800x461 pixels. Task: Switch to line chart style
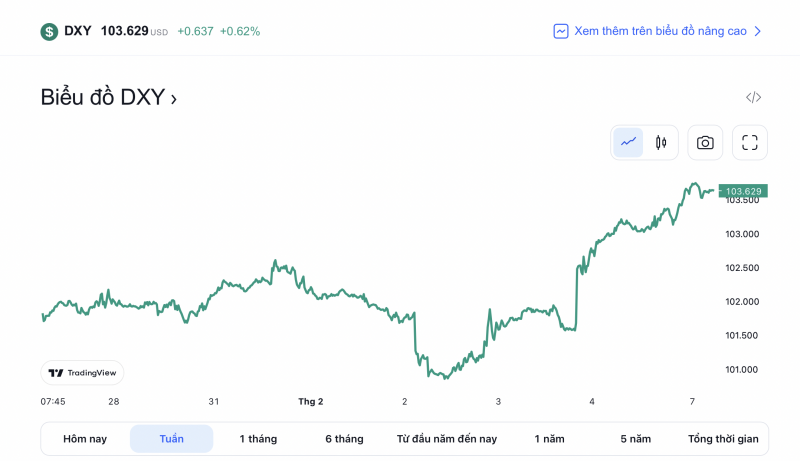point(628,142)
